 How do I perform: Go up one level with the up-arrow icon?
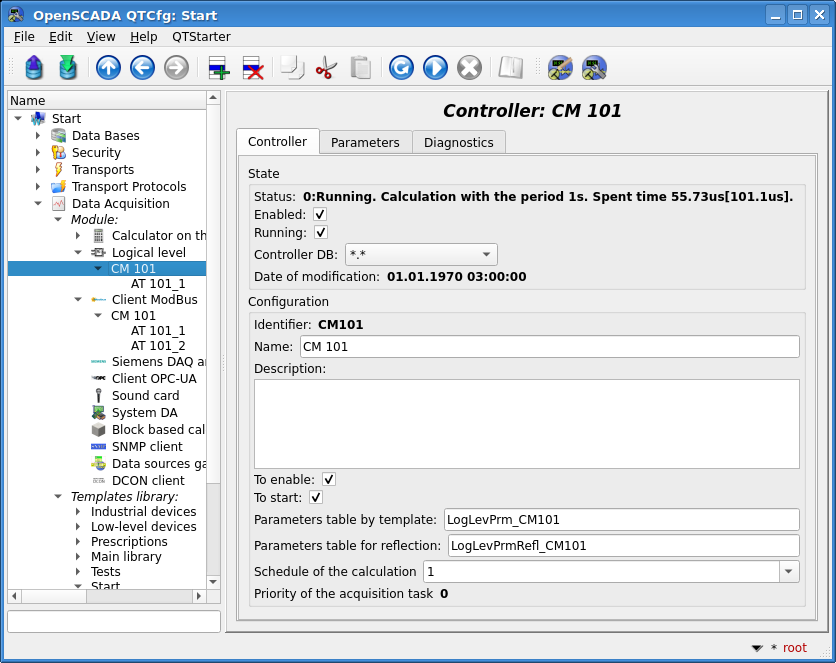coord(108,68)
